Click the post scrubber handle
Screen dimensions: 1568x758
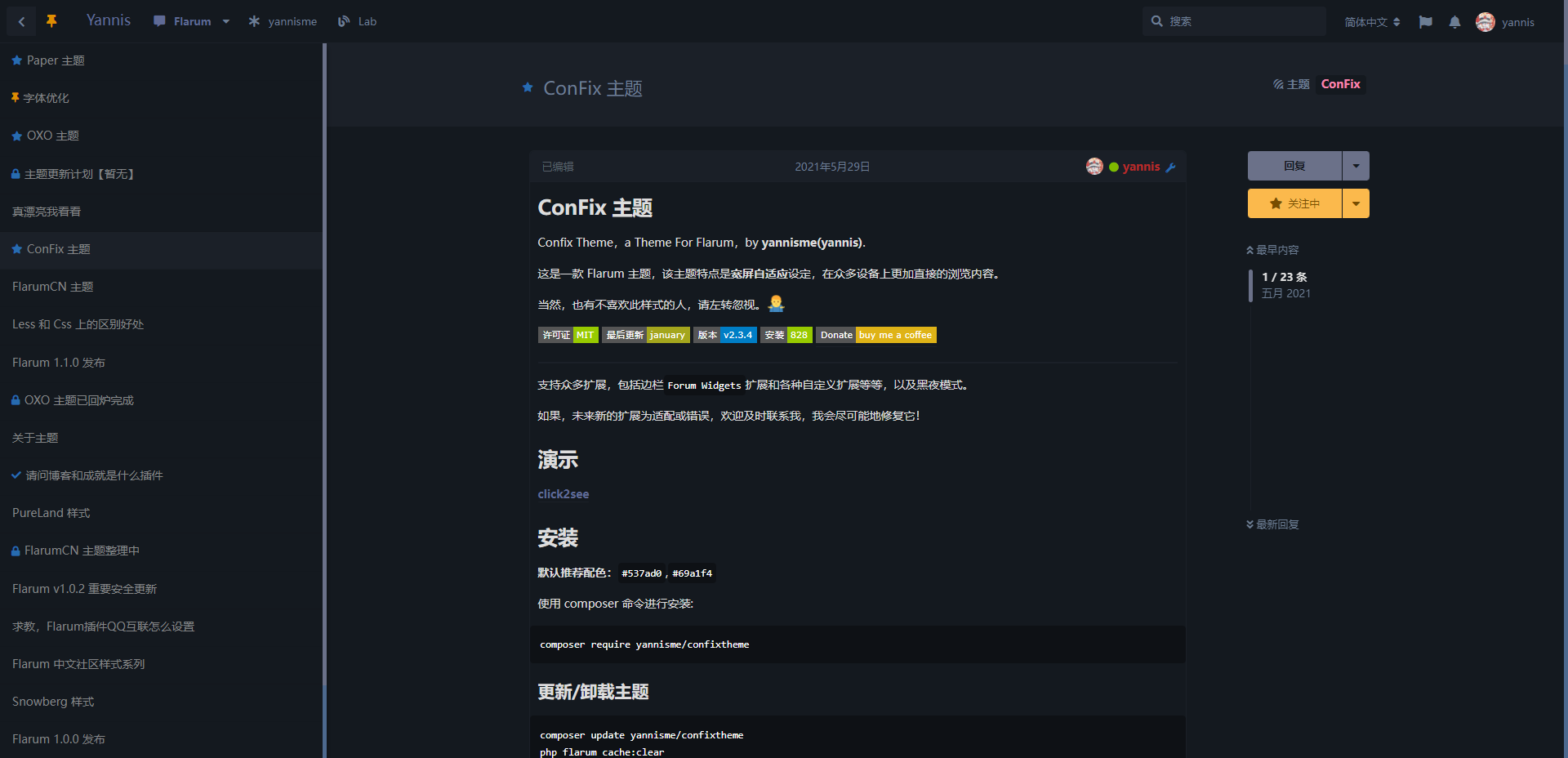(1250, 285)
